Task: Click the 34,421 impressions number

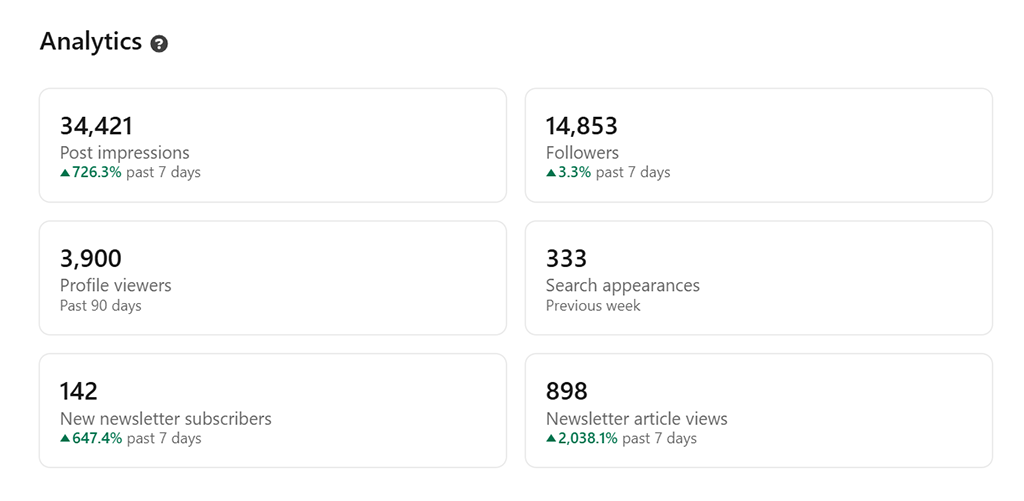Action: point(96,126)
